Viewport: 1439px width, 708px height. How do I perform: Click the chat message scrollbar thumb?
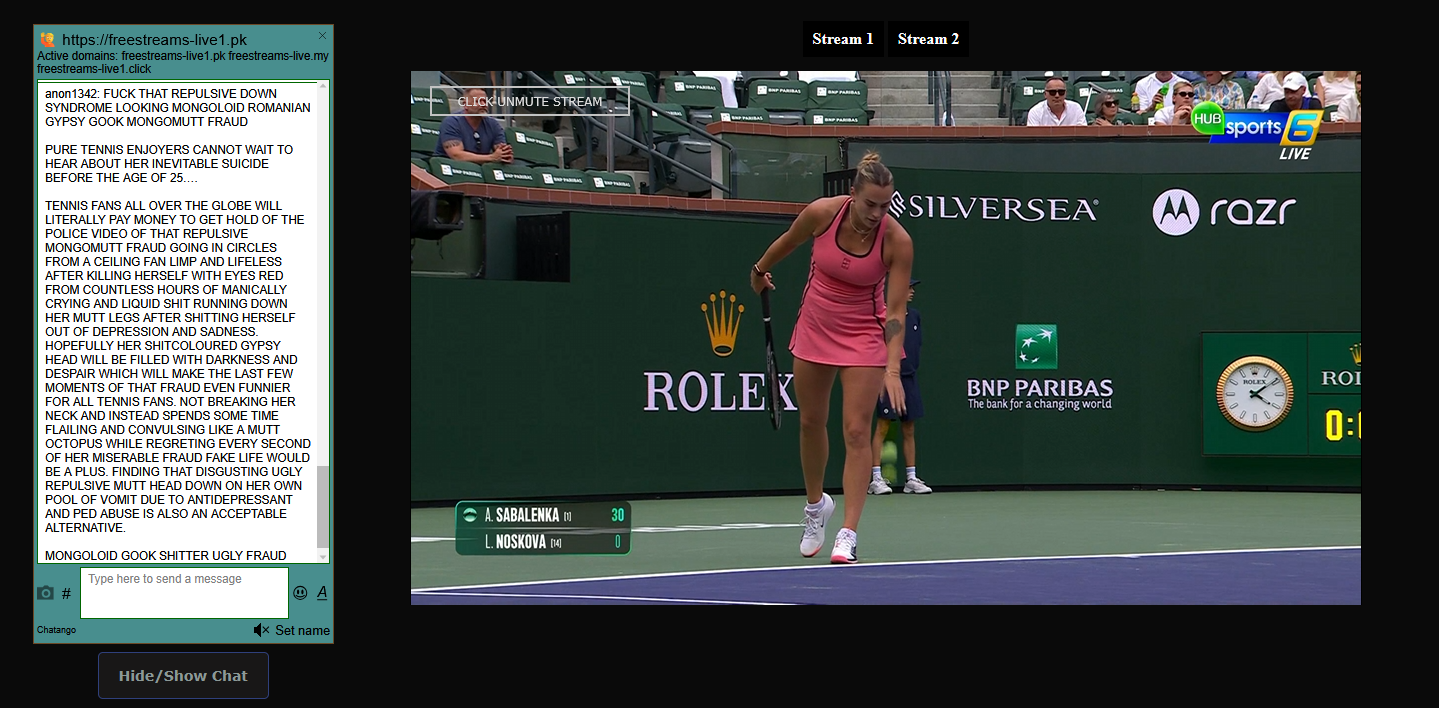pyautogui.click(x=322, y=506)
